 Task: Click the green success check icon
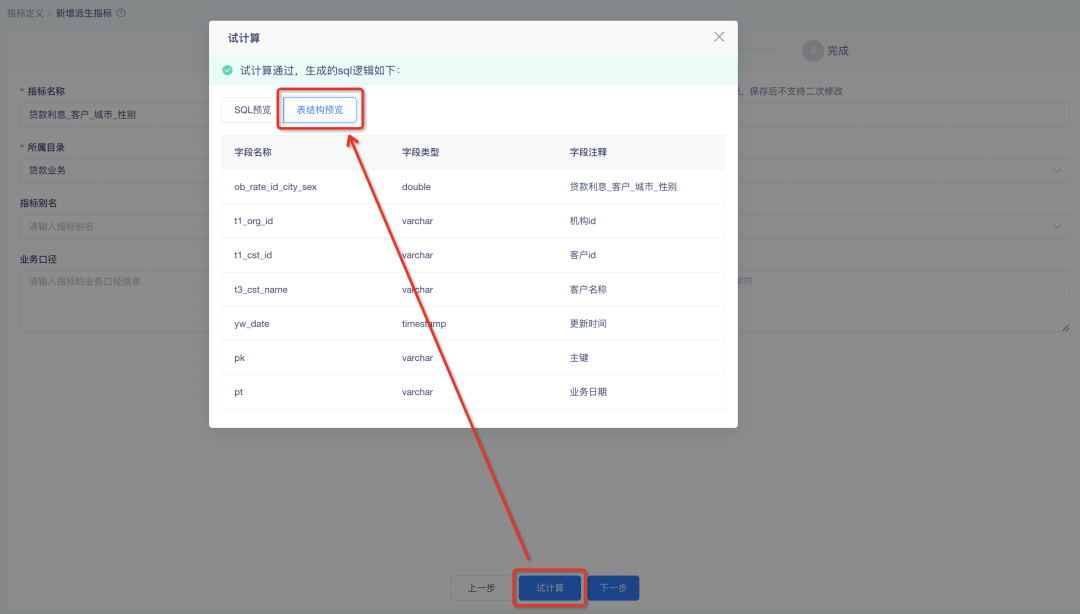tap(228, 71)
